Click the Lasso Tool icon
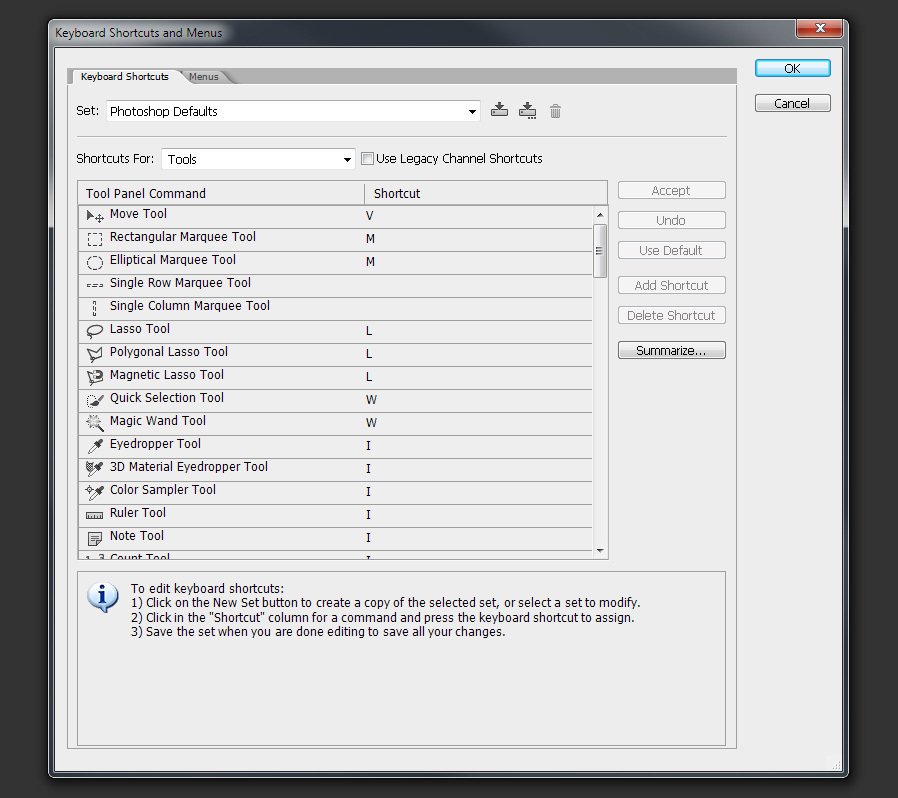 tap(94, 331)
